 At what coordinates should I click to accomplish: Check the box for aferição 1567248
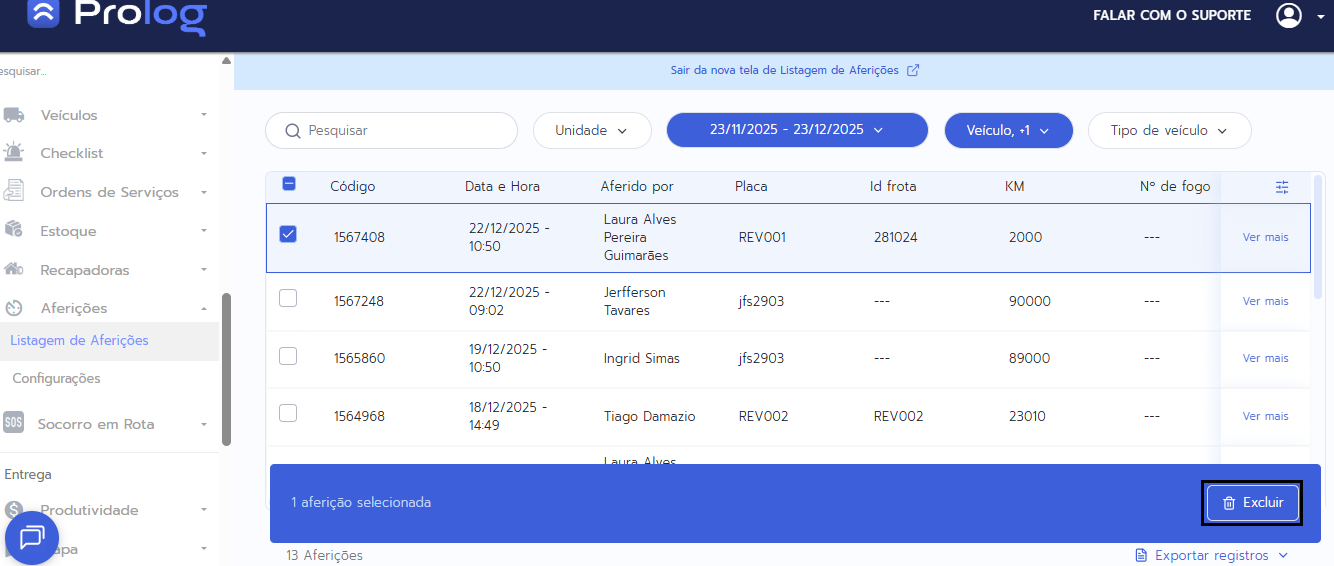pyautogui.click(x=288, y=298)
